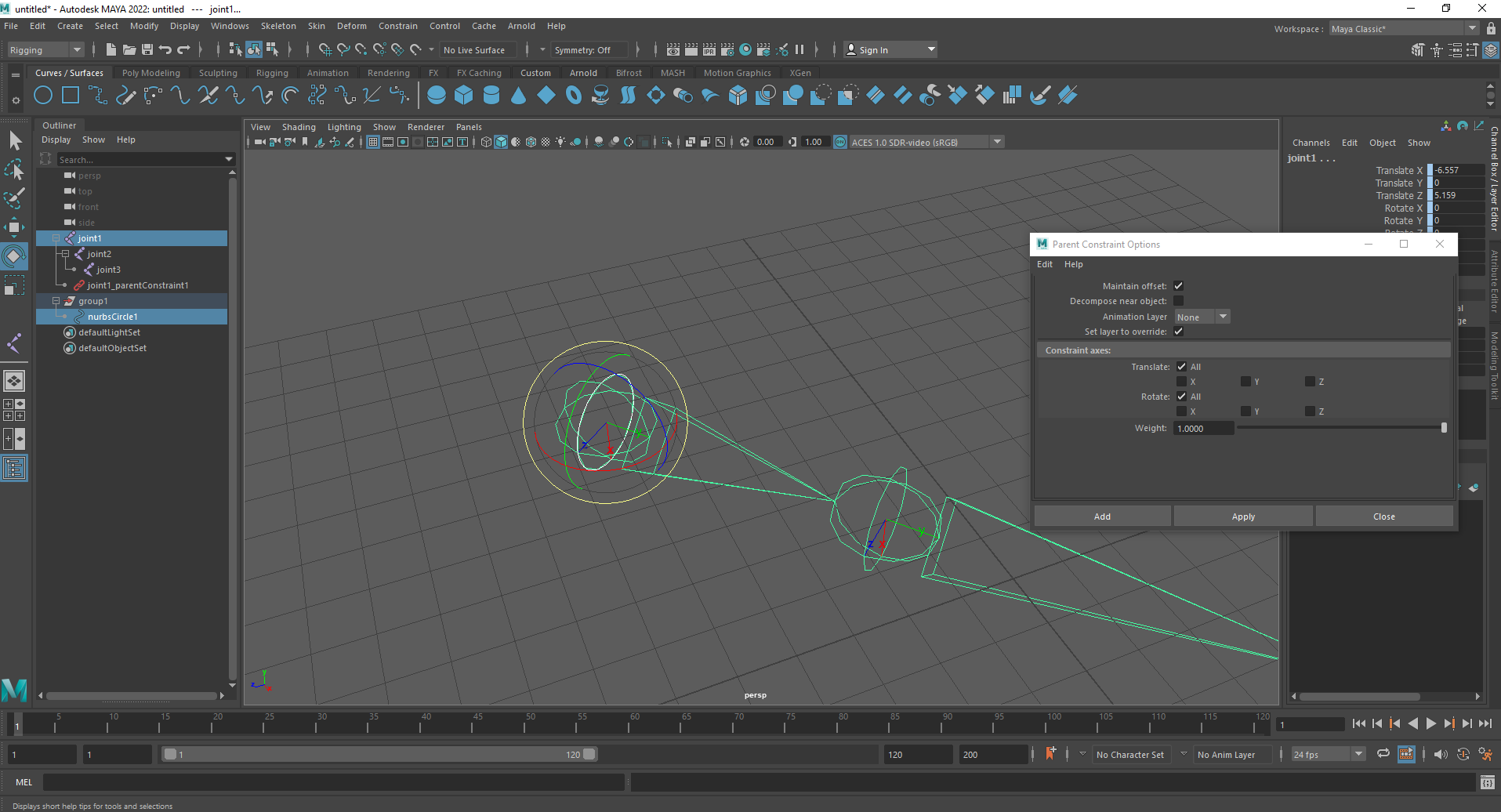This screenshot has height=812, width=1501.
Task: Open the Sign In dropdown arrow
Action: point(931,49)
